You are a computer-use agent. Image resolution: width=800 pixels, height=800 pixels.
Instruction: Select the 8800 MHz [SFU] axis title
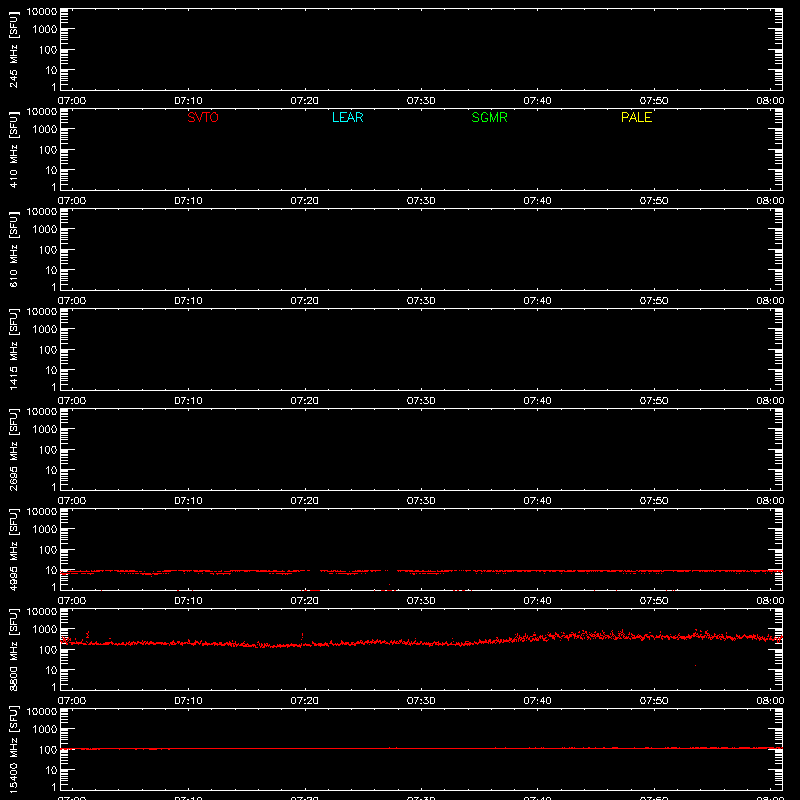pos(13,649)
